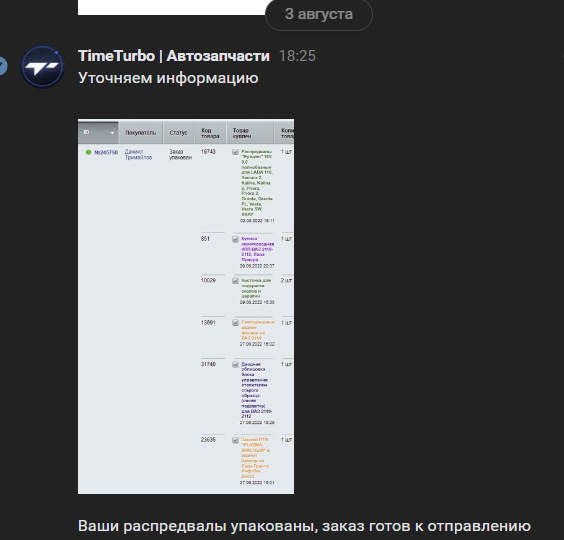
Task: Select the Статус column header
Action: click(x=178, y=133)
